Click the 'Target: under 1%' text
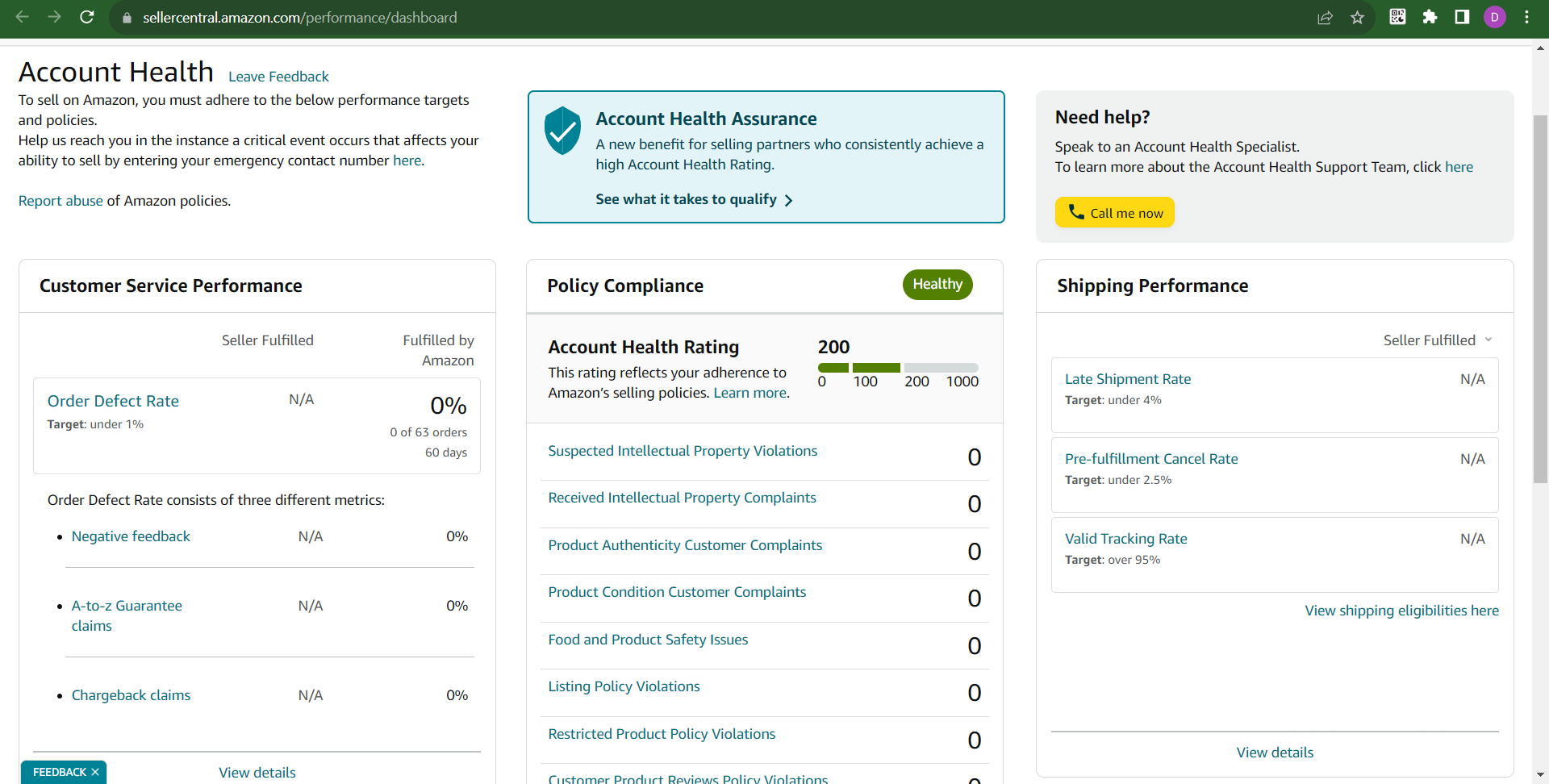Viewport: 1549px width, 784px height. coord(95,424)
